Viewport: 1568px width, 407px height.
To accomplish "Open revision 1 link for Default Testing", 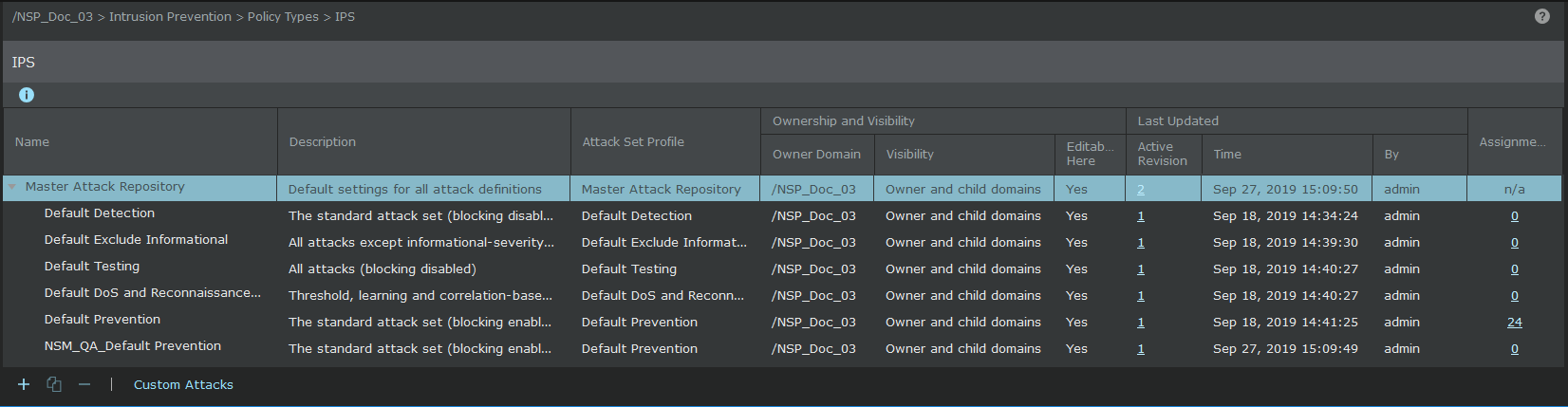I will (1141, 268).
